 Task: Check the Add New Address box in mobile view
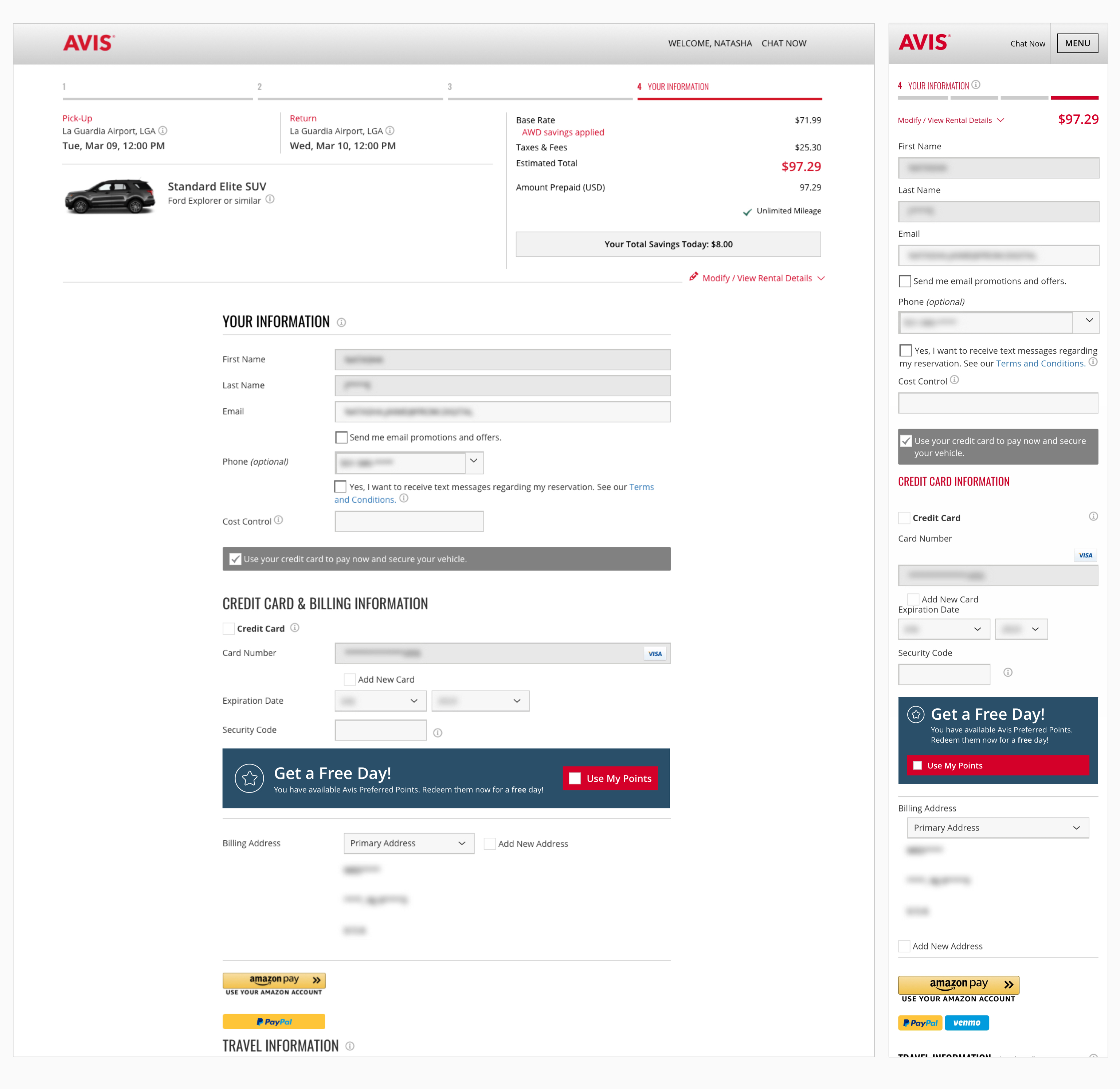[904, 947]
